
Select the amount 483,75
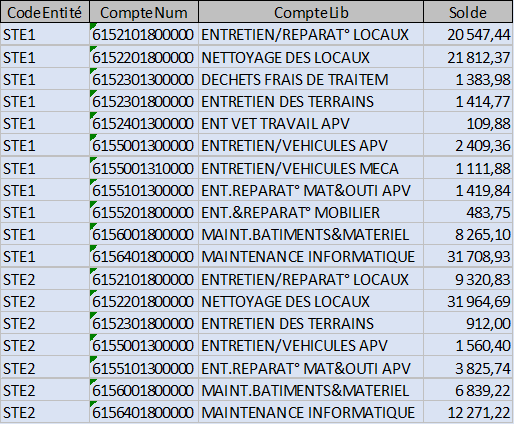click(x=468, y=212)
